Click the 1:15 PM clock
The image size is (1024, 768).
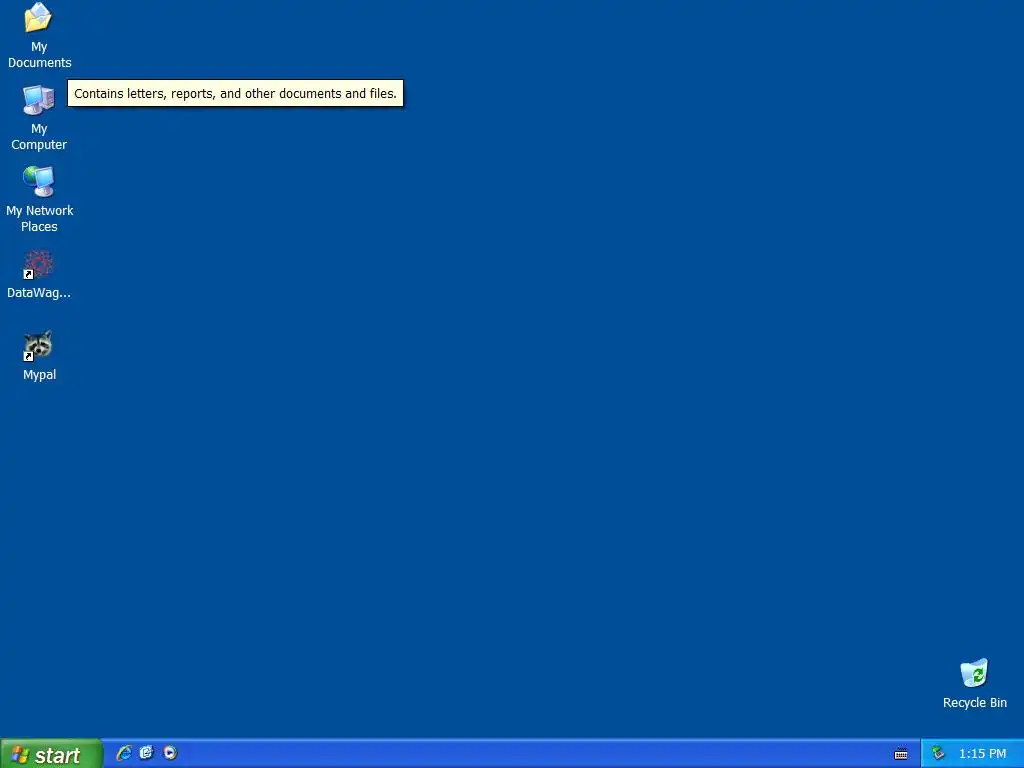(982, 754)
